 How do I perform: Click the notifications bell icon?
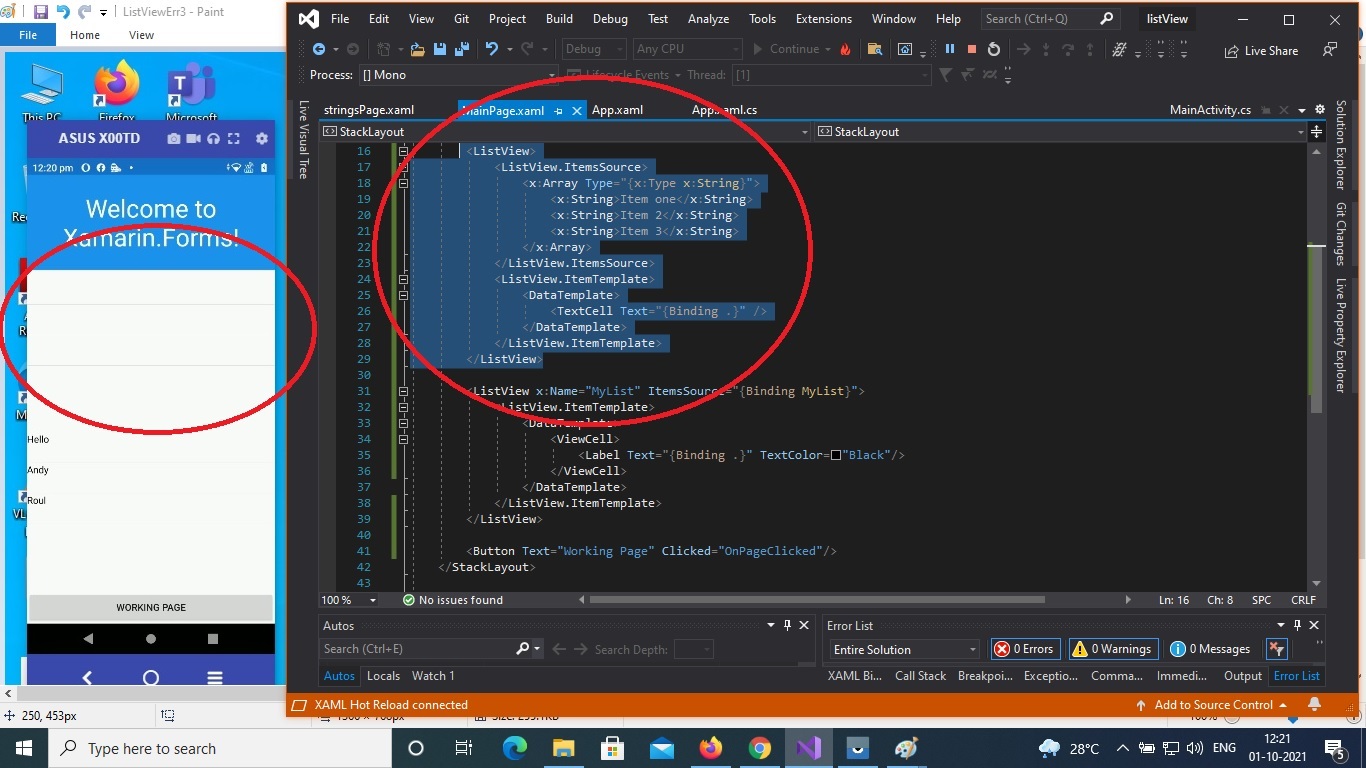pos(1315,705)
